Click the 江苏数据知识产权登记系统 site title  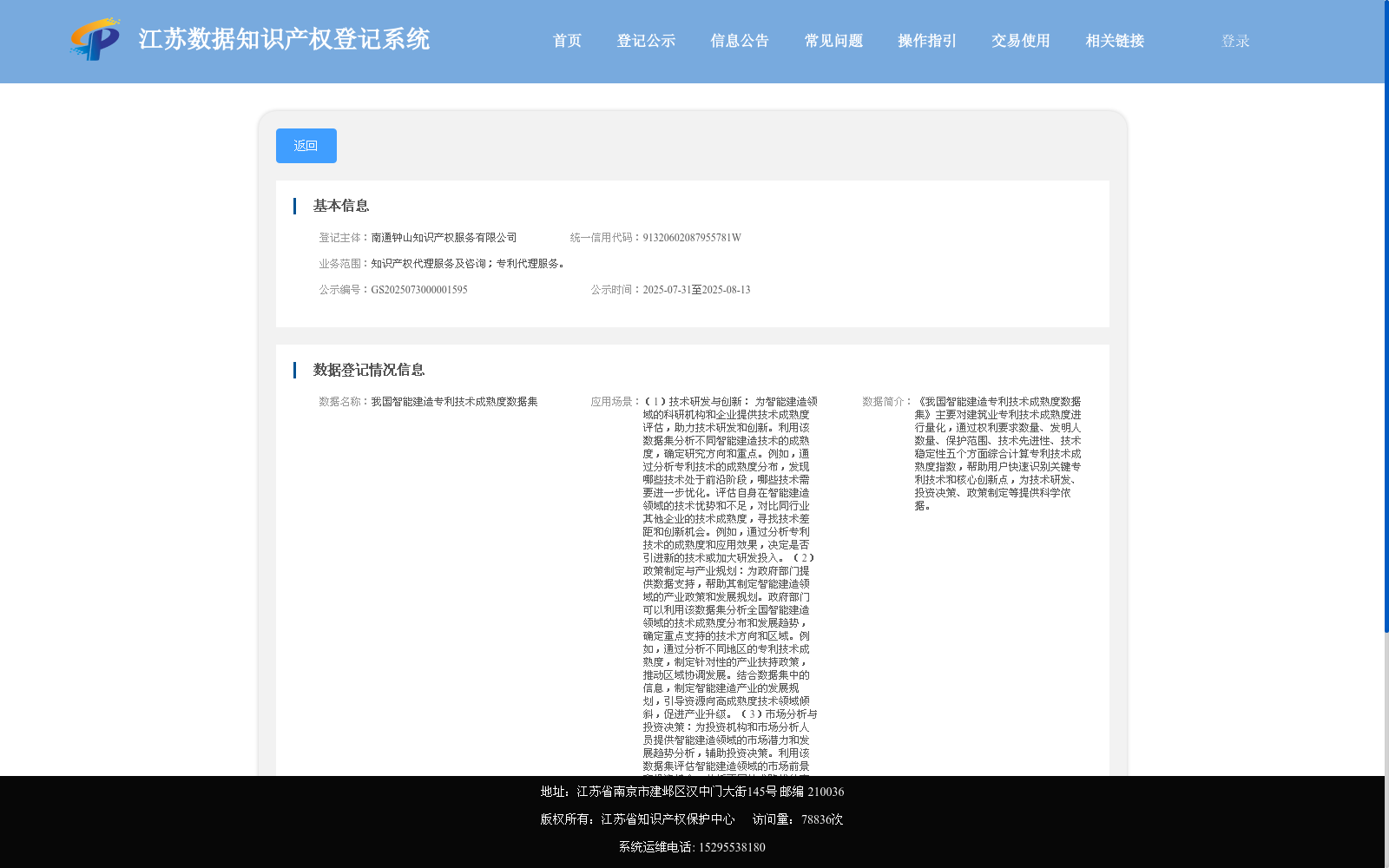(284, 39)
